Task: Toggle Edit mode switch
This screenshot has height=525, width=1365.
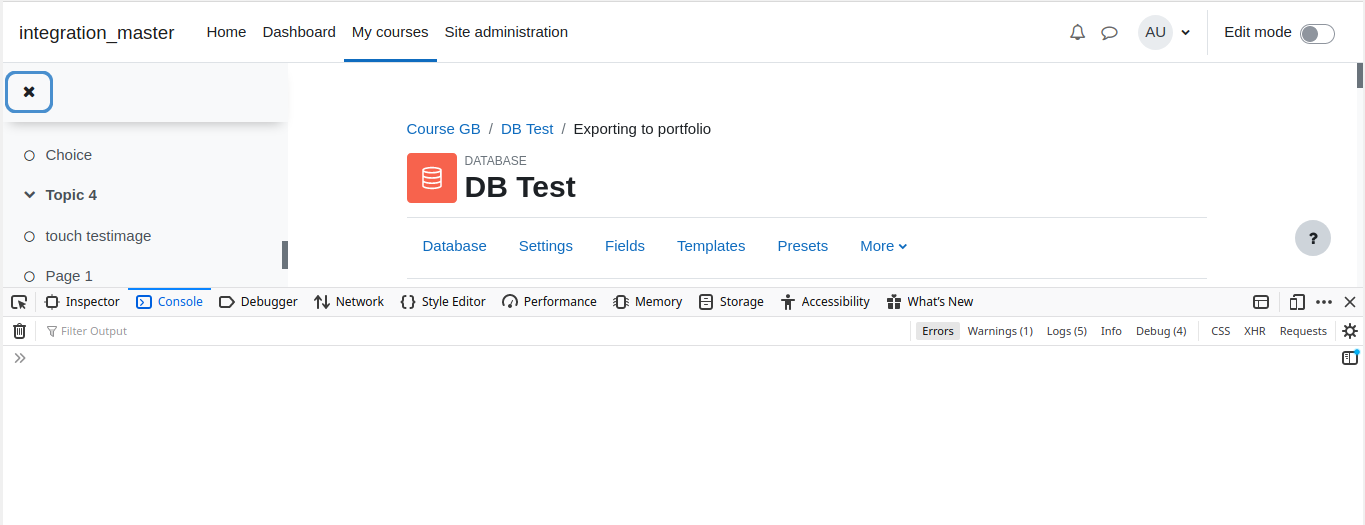Action: (1317, 34)
